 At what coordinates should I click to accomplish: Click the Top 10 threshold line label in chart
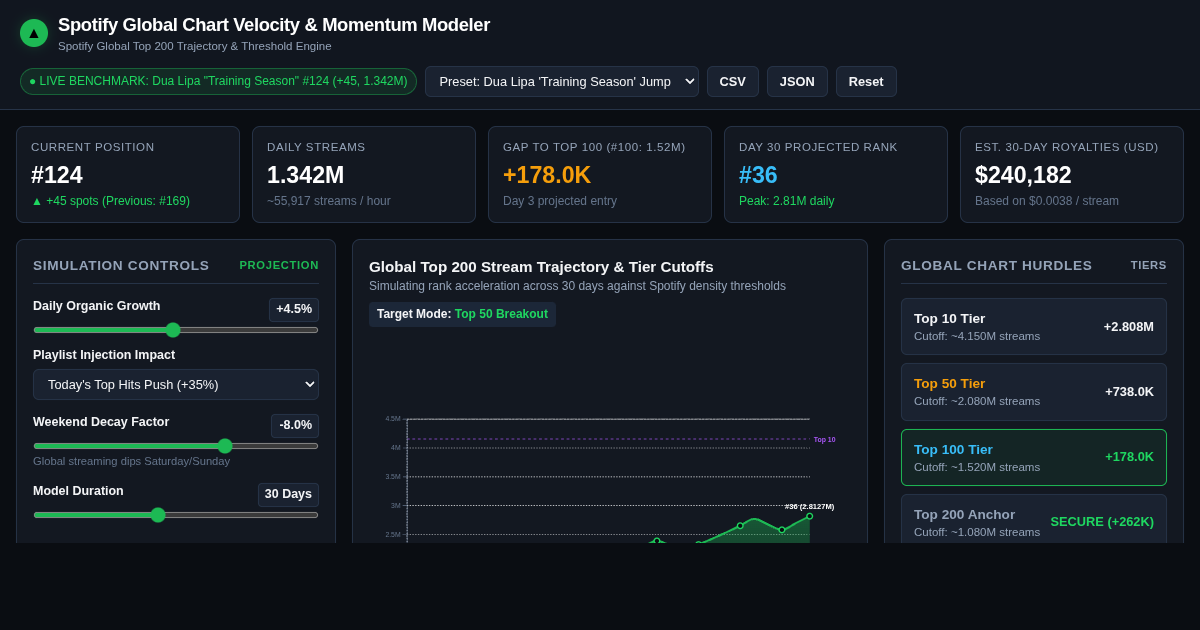(x=824, y=439)
